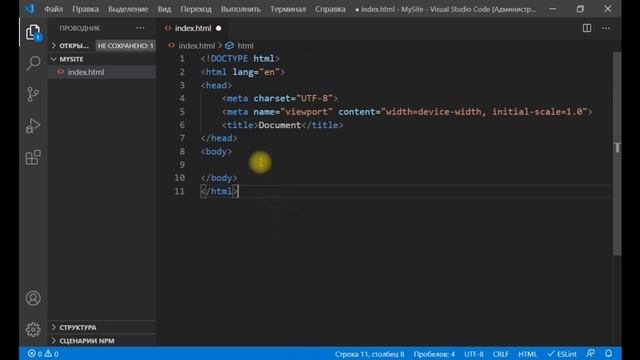Change CRLF end of line sequence
The width and height of the screenshot is (640, 360).
click(500, 354)
